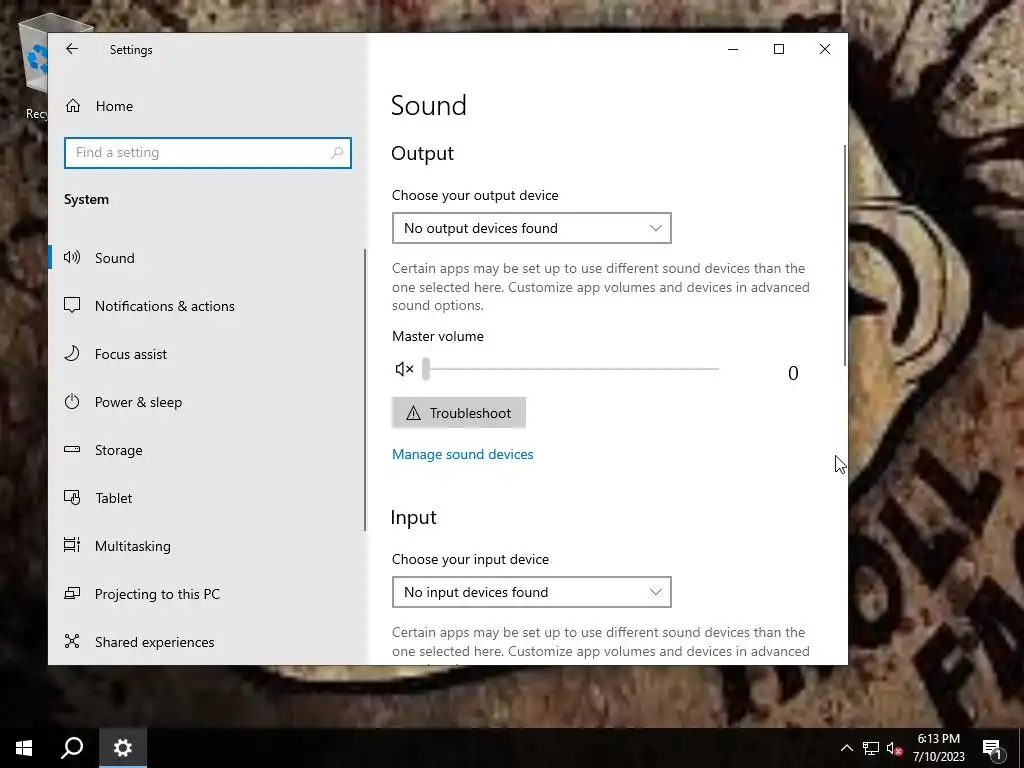Click the Recycle Bin desktop icon
The image size is (1024, 768).
click(37, 65)
